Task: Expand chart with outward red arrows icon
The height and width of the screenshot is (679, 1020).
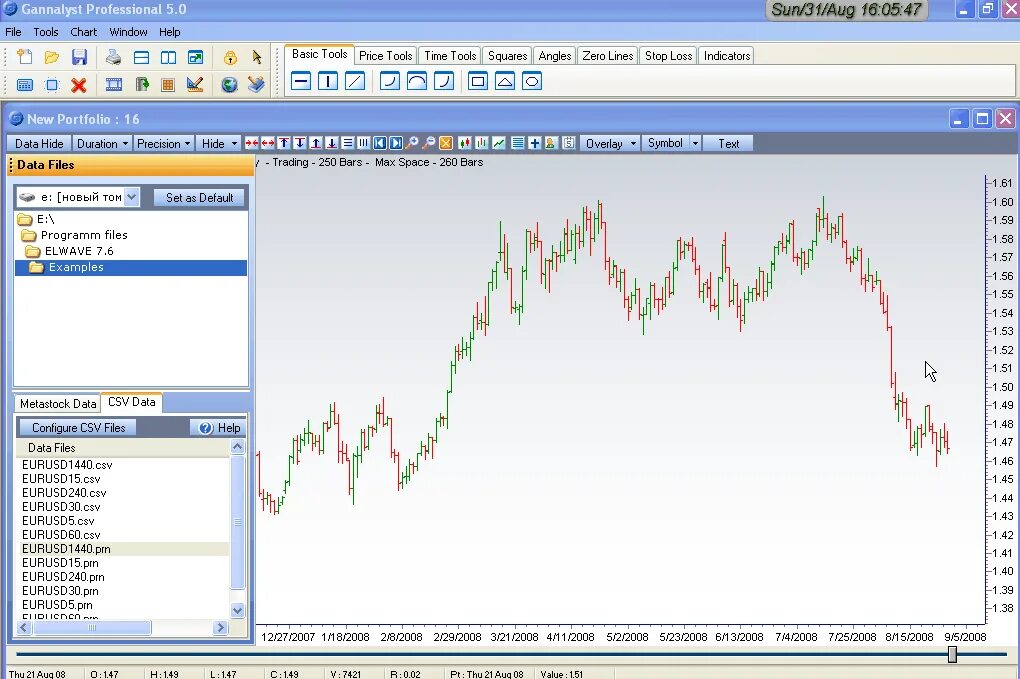Action: click(267, 143)
